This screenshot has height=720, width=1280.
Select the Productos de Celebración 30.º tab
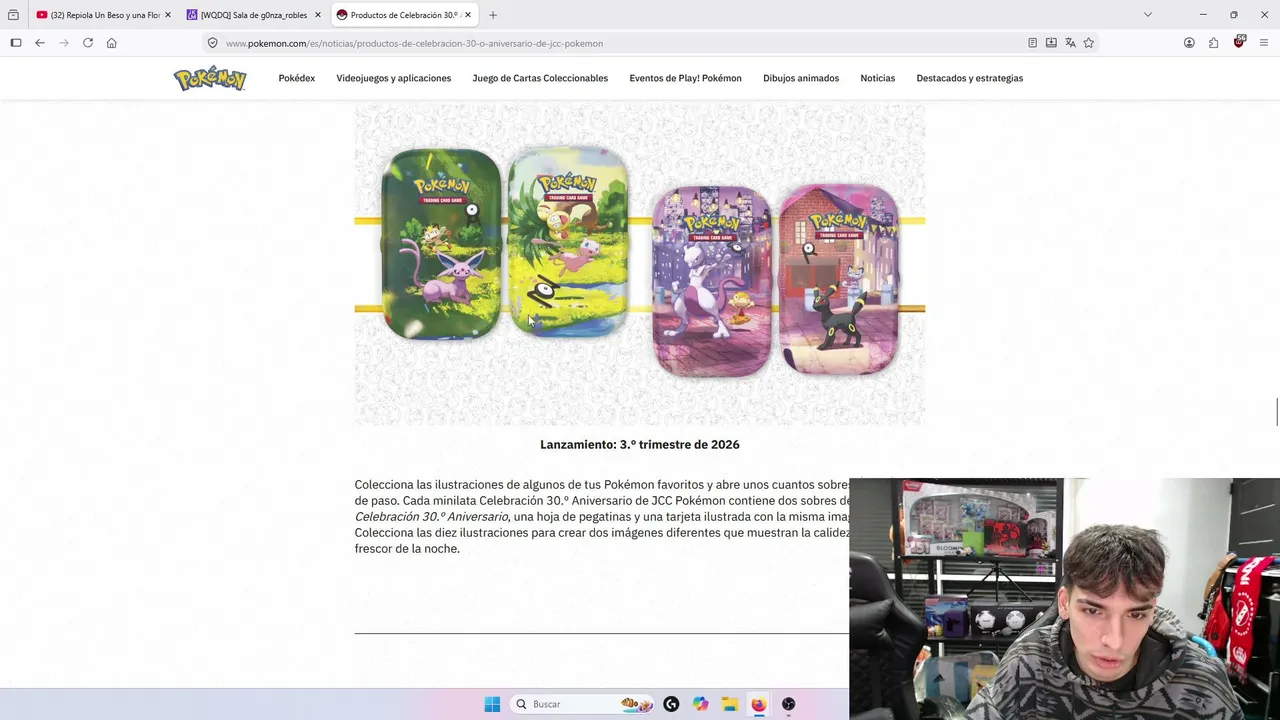pyautogui.click(x=404, y=15)
